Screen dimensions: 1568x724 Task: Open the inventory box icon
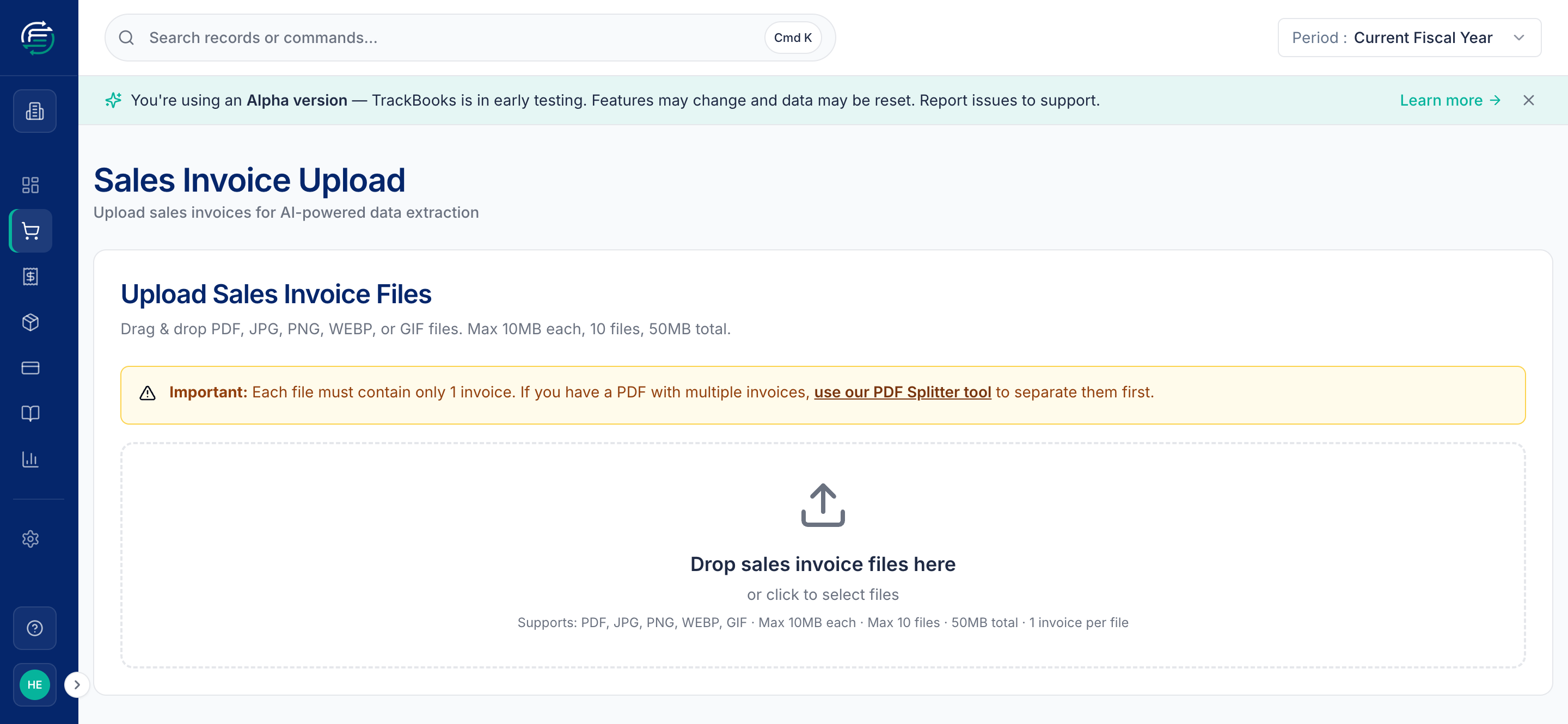(x=30, y=322)
